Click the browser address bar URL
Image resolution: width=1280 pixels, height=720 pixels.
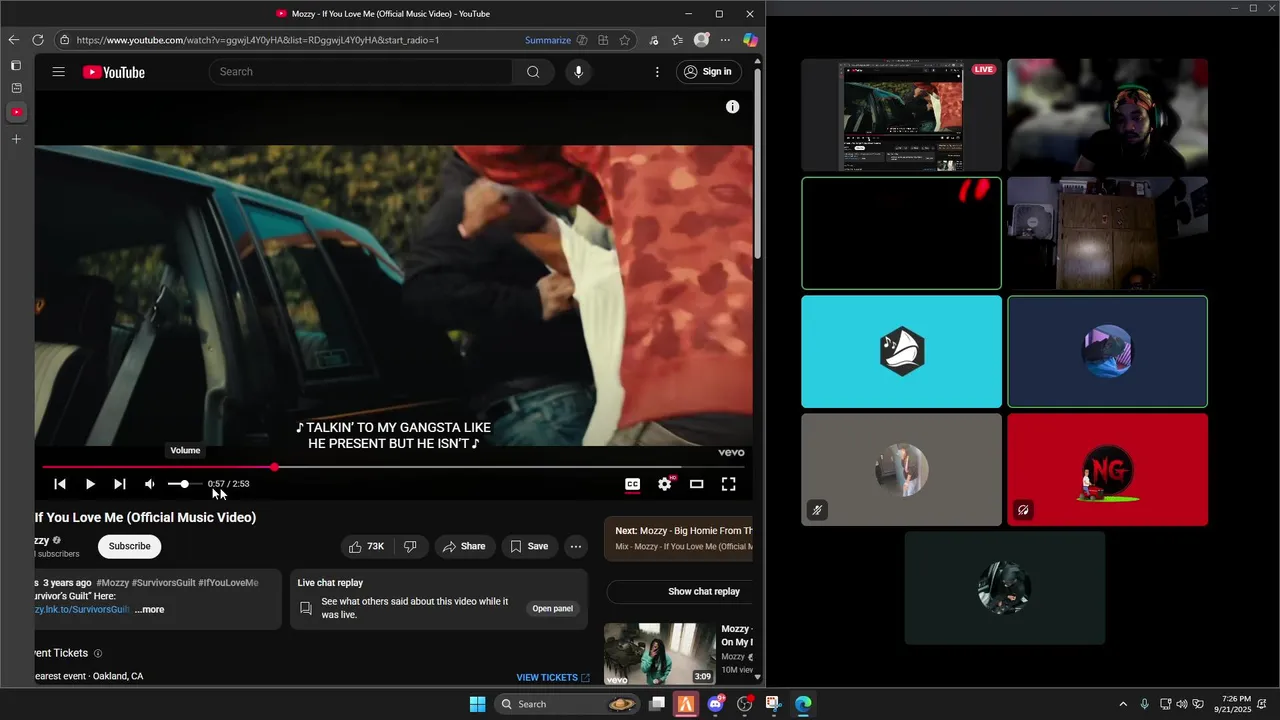click(x=258, y=40)
